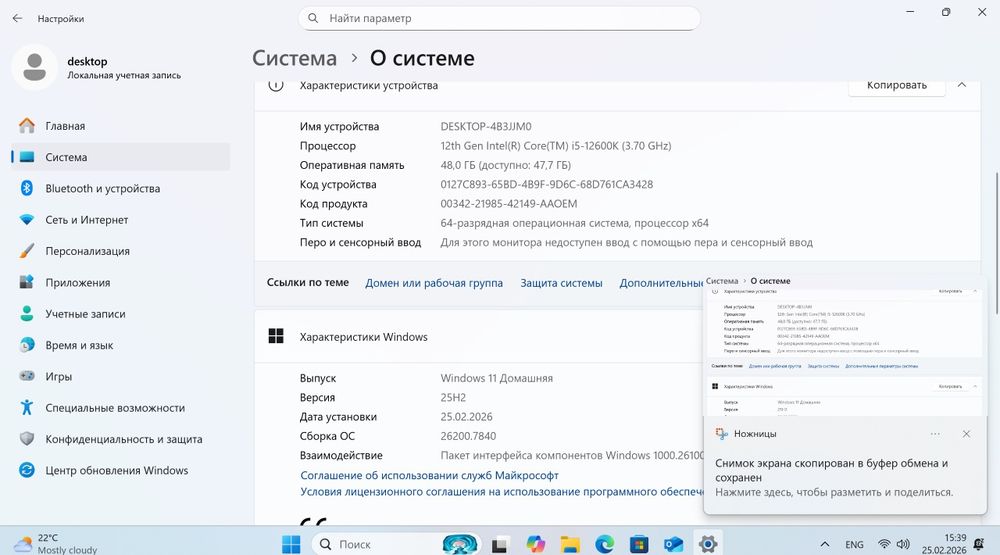The image size is (1000, 555).
Task: Open notification bell in system tray
Action: point(978,544)
